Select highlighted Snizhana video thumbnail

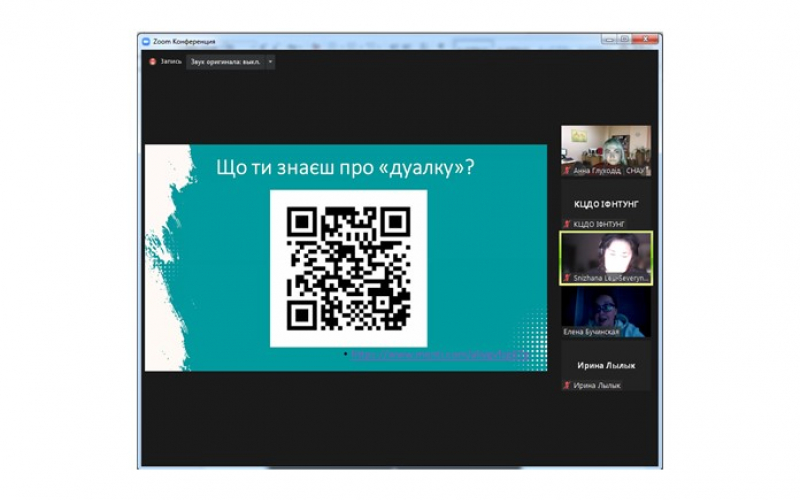point(606,258)
